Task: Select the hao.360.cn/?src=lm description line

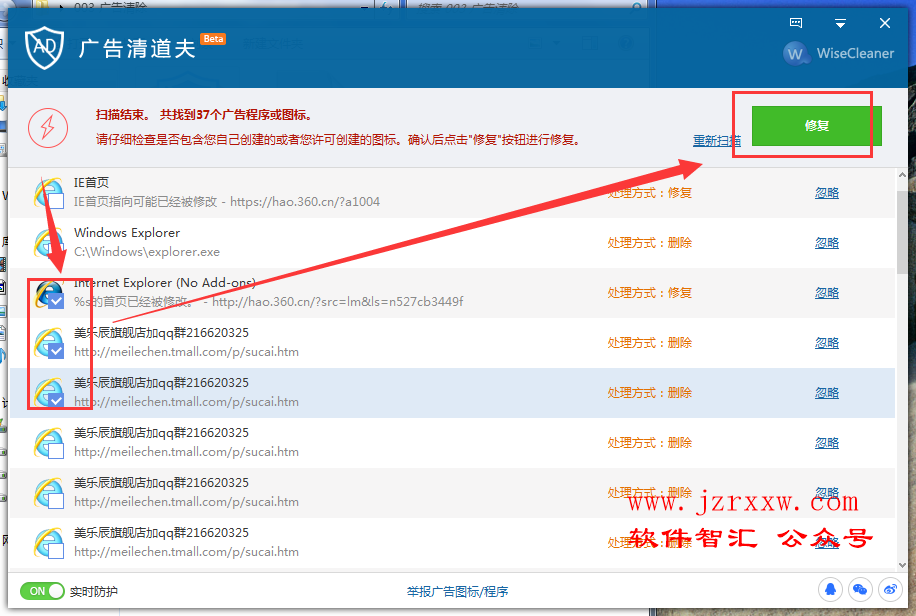Action: [x=269, y=302]
